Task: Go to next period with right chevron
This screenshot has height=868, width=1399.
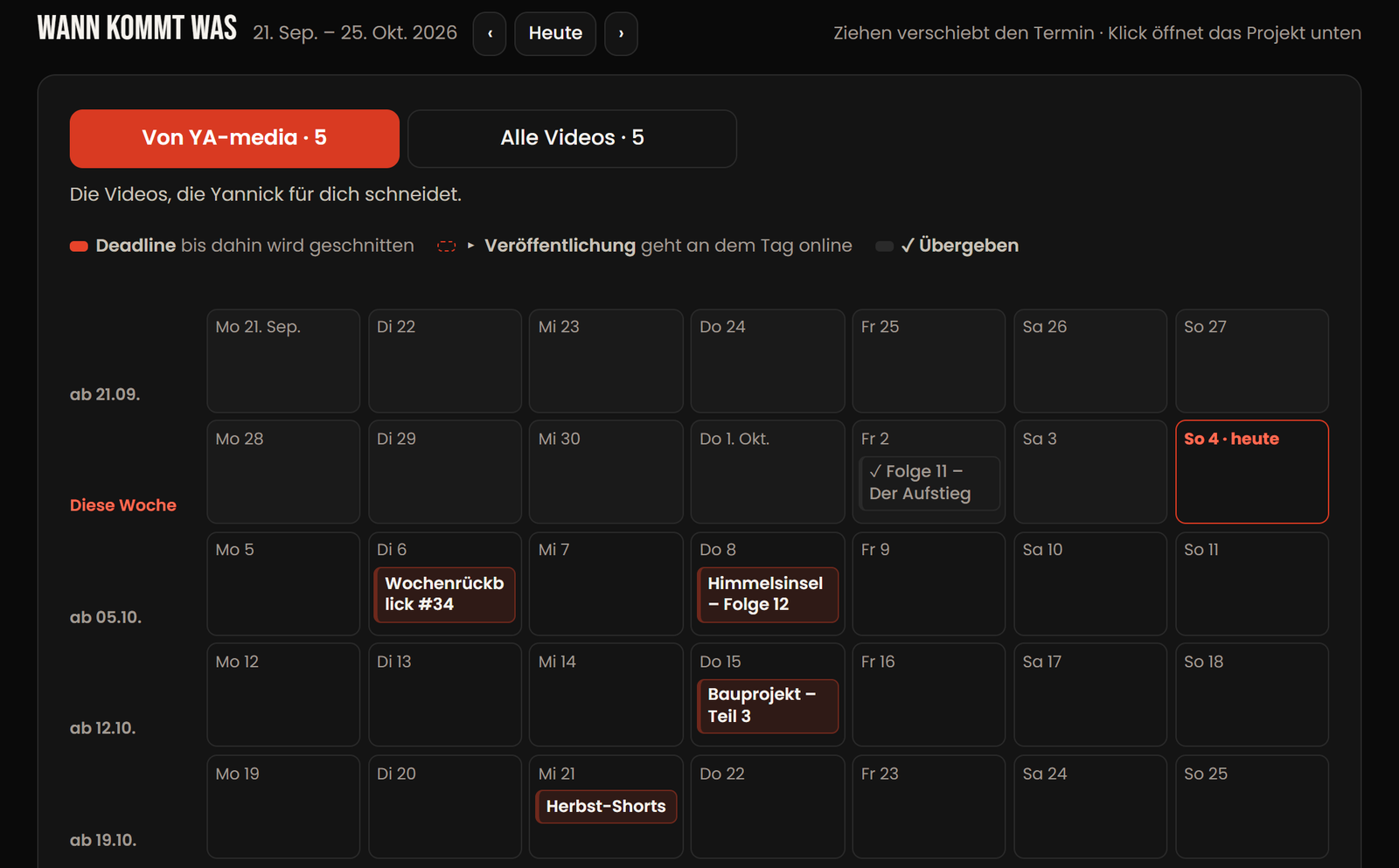Action: pos(621,34)
